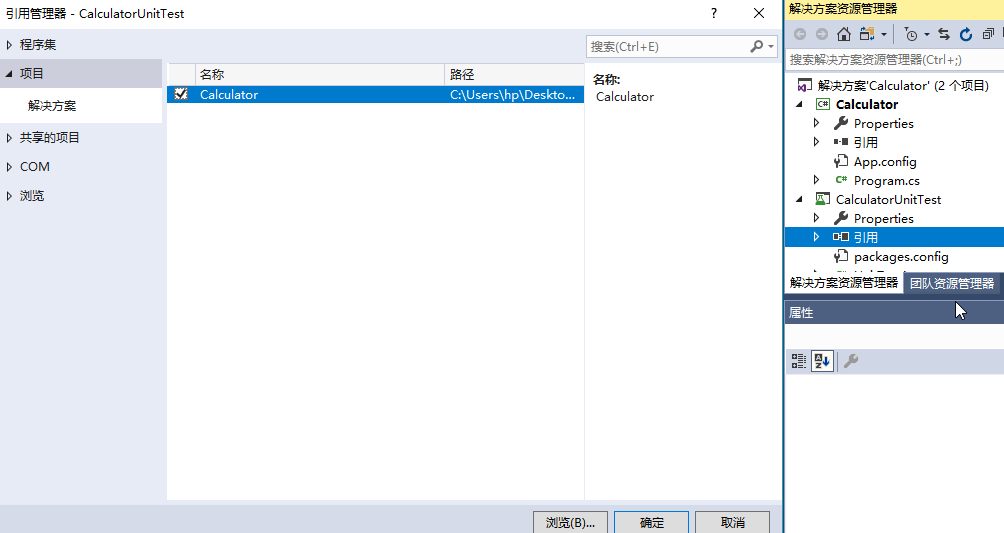Click the C# project icon beside Calculator
The width and height of the screenshot is (1004, 533).
(823, 104)
